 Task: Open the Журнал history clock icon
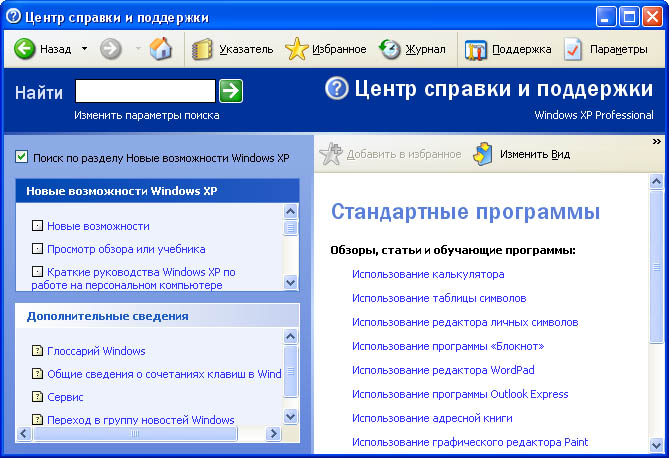390,49
